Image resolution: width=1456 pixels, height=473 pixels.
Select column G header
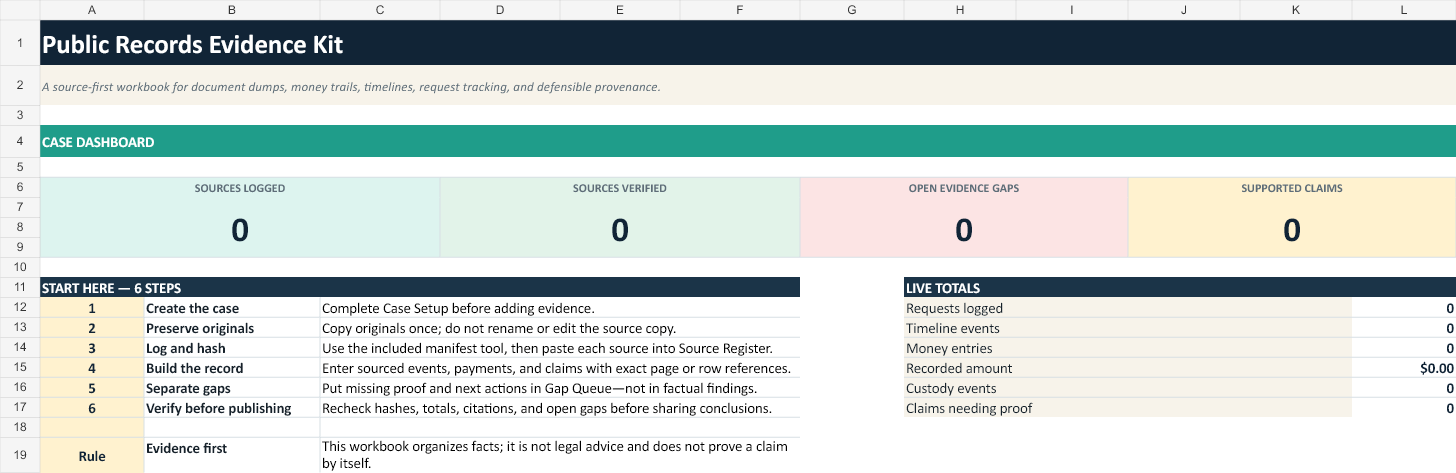852,9
